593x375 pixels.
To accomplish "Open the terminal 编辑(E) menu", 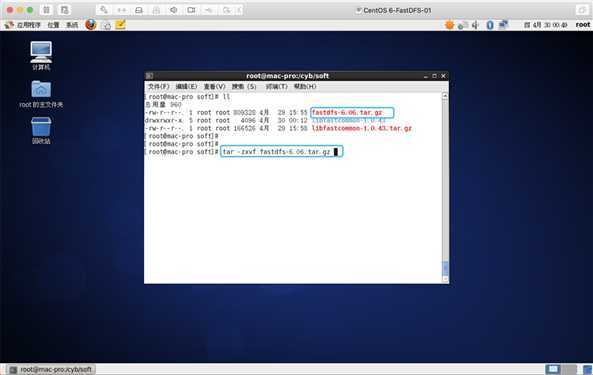I will (186, 87).
